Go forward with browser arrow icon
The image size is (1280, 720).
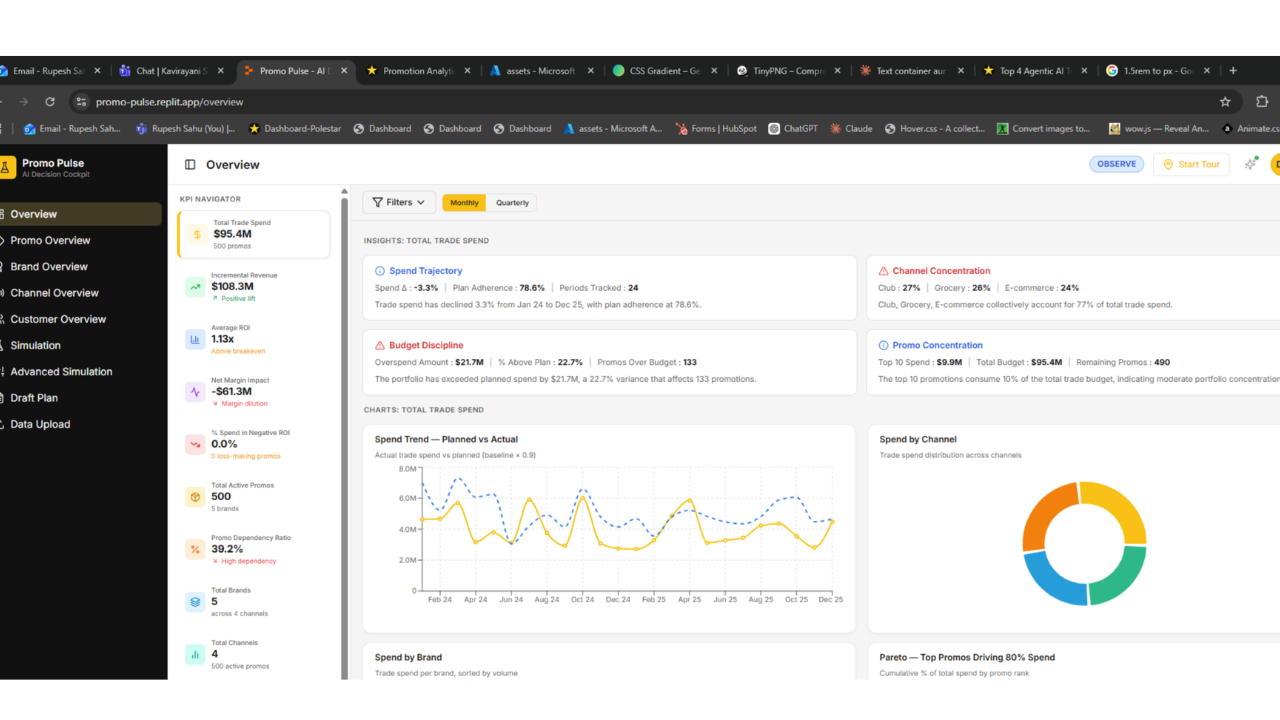click(x=22, y=101)
